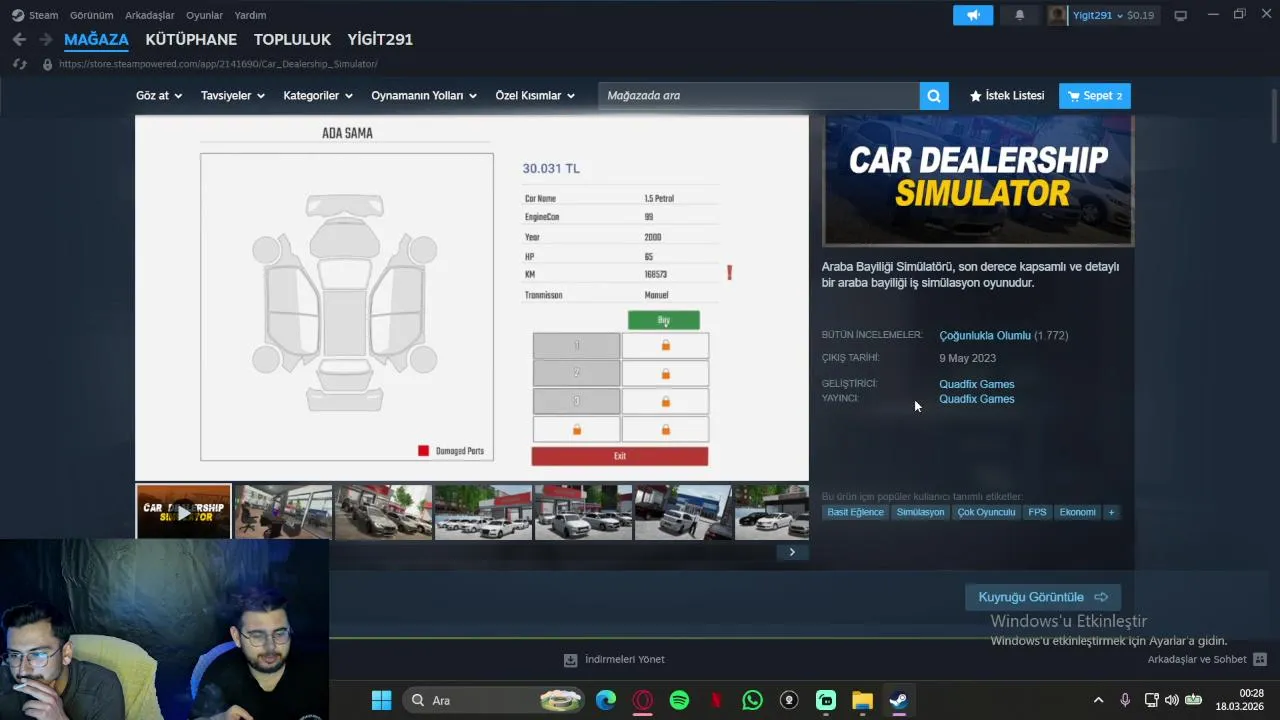The height and width of the screenshot is (720, 1280).
Task: Open the Çoğunlukla Olumlu reviews link
Action: click(984, 336)
